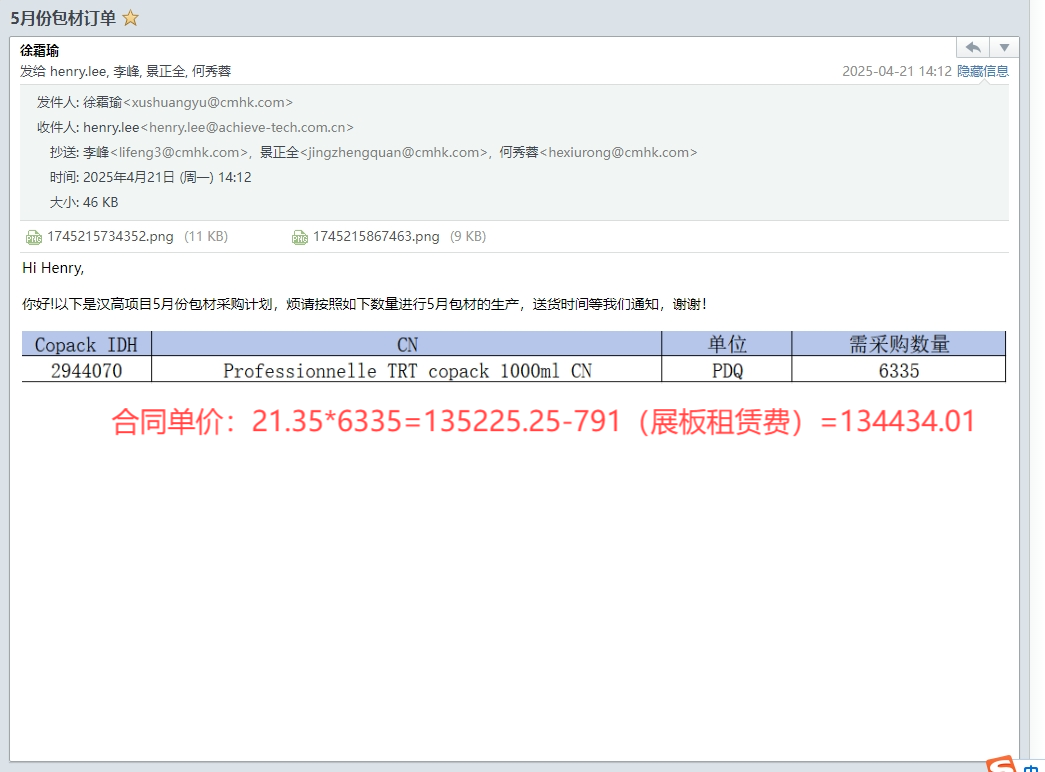Select sender address xushuangyu@cmhk.com
Screen dimensions: 1045x772
pos(208,103)
